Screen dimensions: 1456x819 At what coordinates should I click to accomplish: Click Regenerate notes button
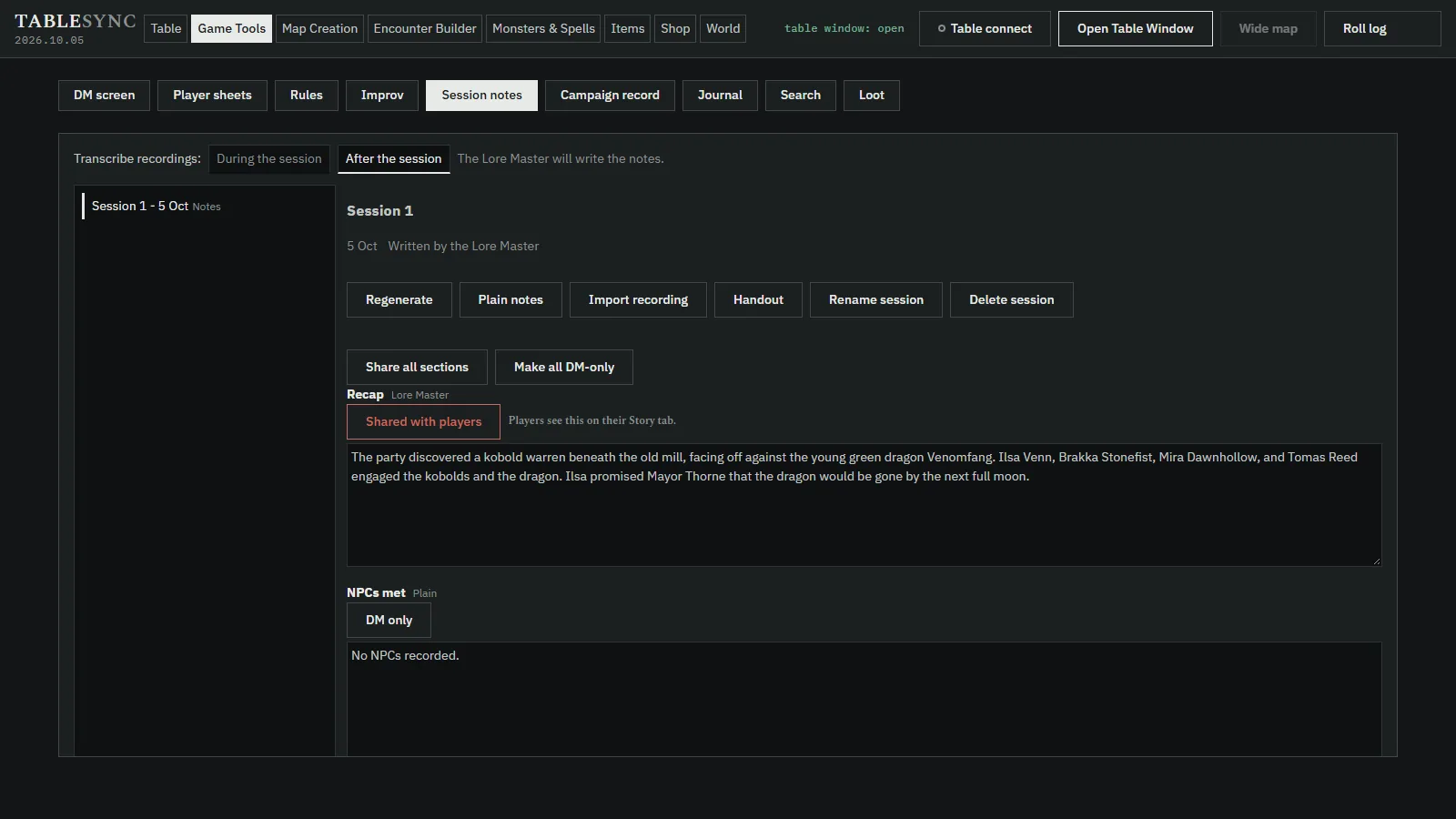[x=399, y=299]
